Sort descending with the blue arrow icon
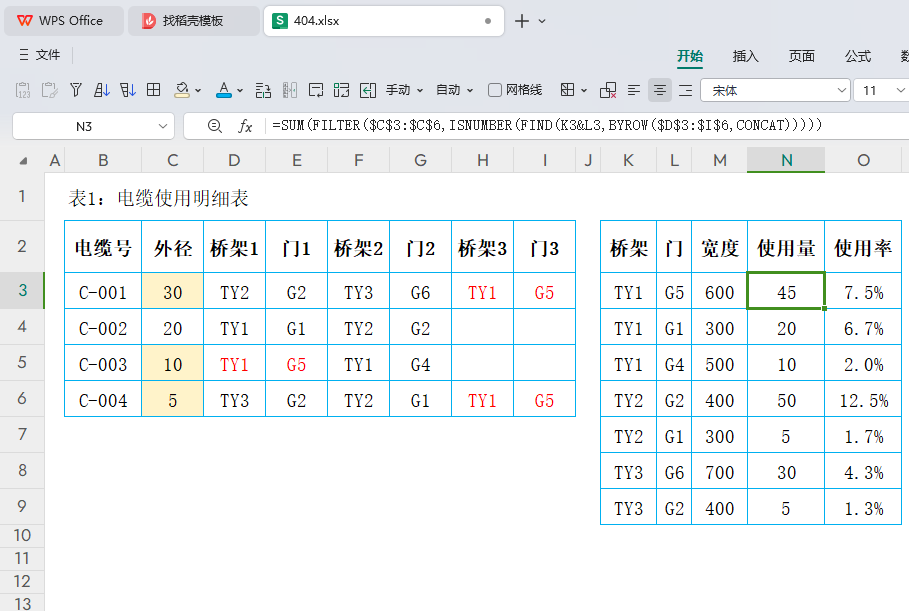Viewport: 909px width, 611px height. pyautogui.click(x=128, y=90)
